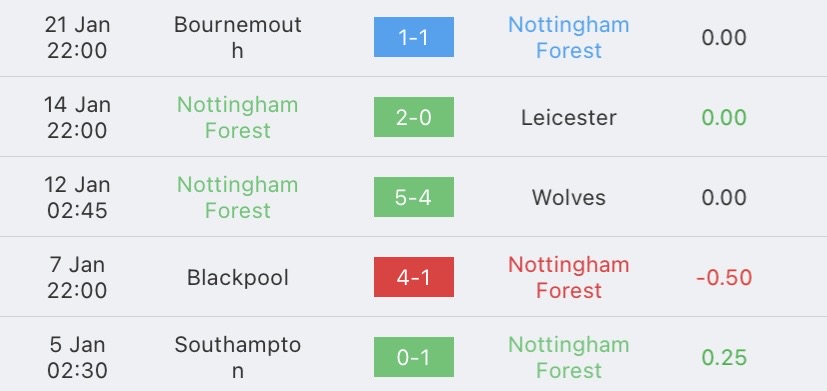Select the 21 Jan 22:00 match date

pyautogui.click(x=77, y=37)
